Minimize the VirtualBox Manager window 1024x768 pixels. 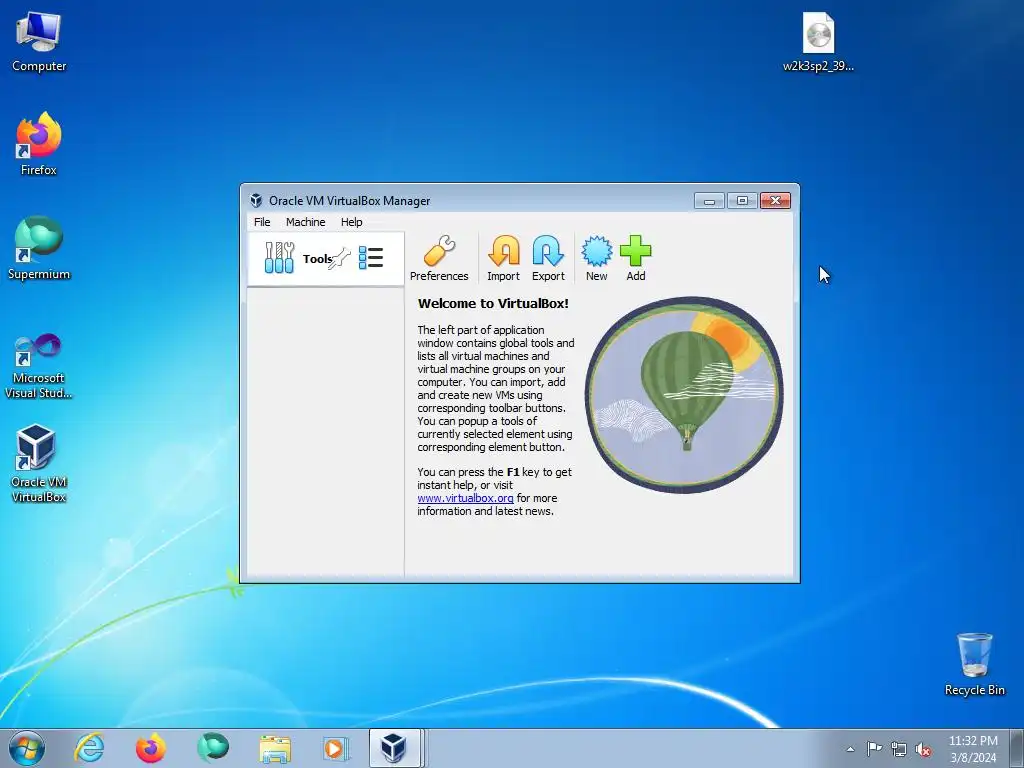(709, 200)
